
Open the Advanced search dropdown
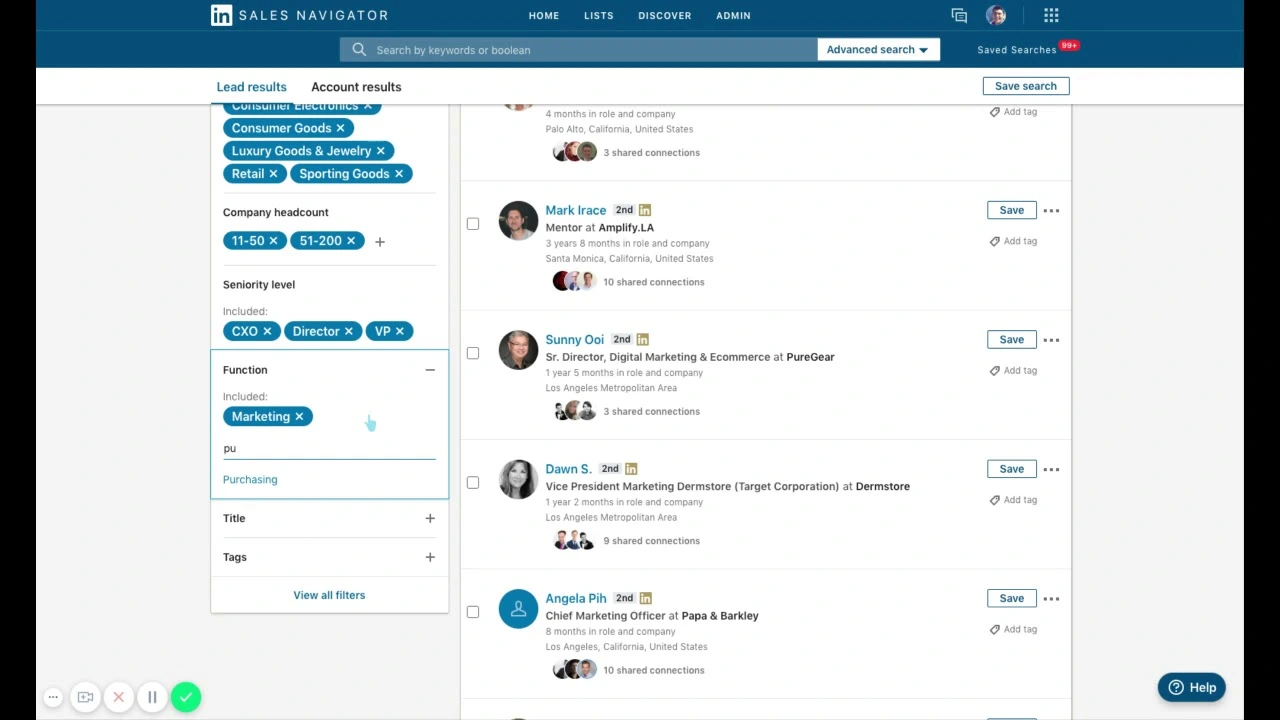coord(878,49)
